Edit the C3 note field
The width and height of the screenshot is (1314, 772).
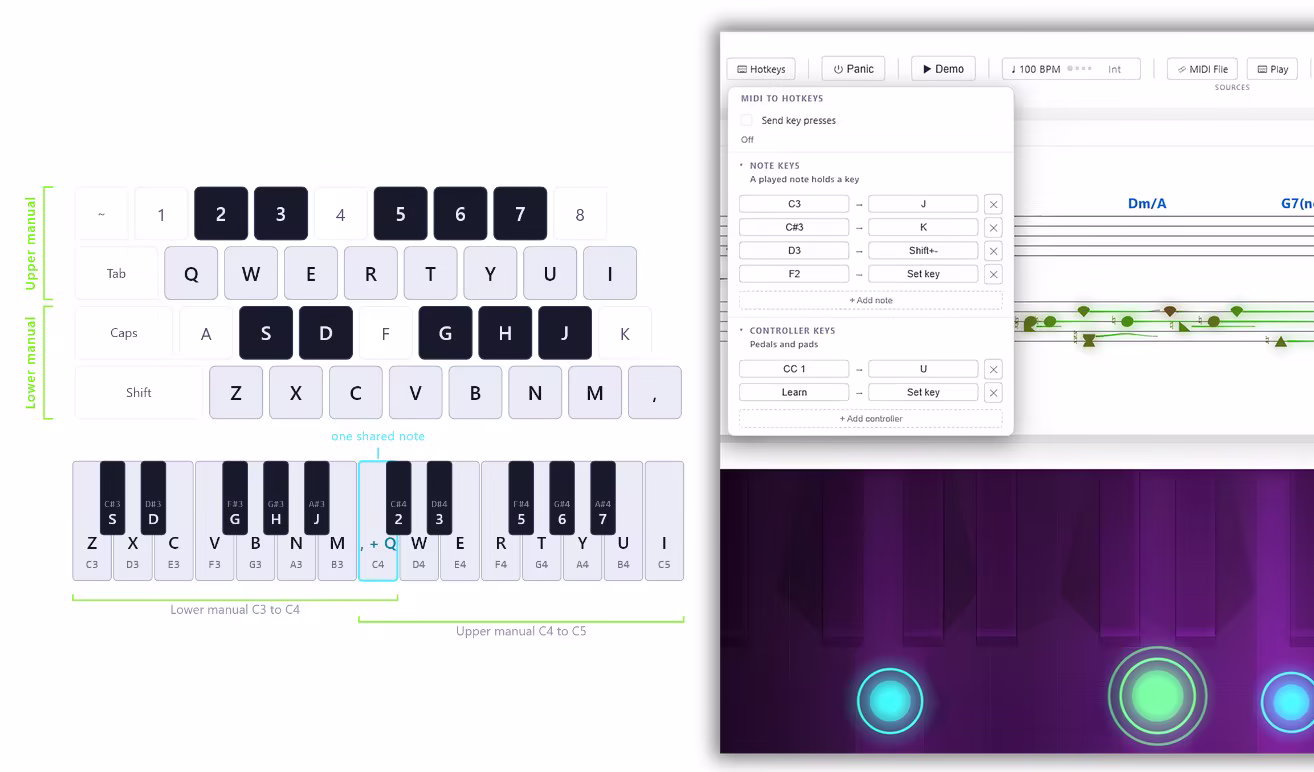(794, 204)
